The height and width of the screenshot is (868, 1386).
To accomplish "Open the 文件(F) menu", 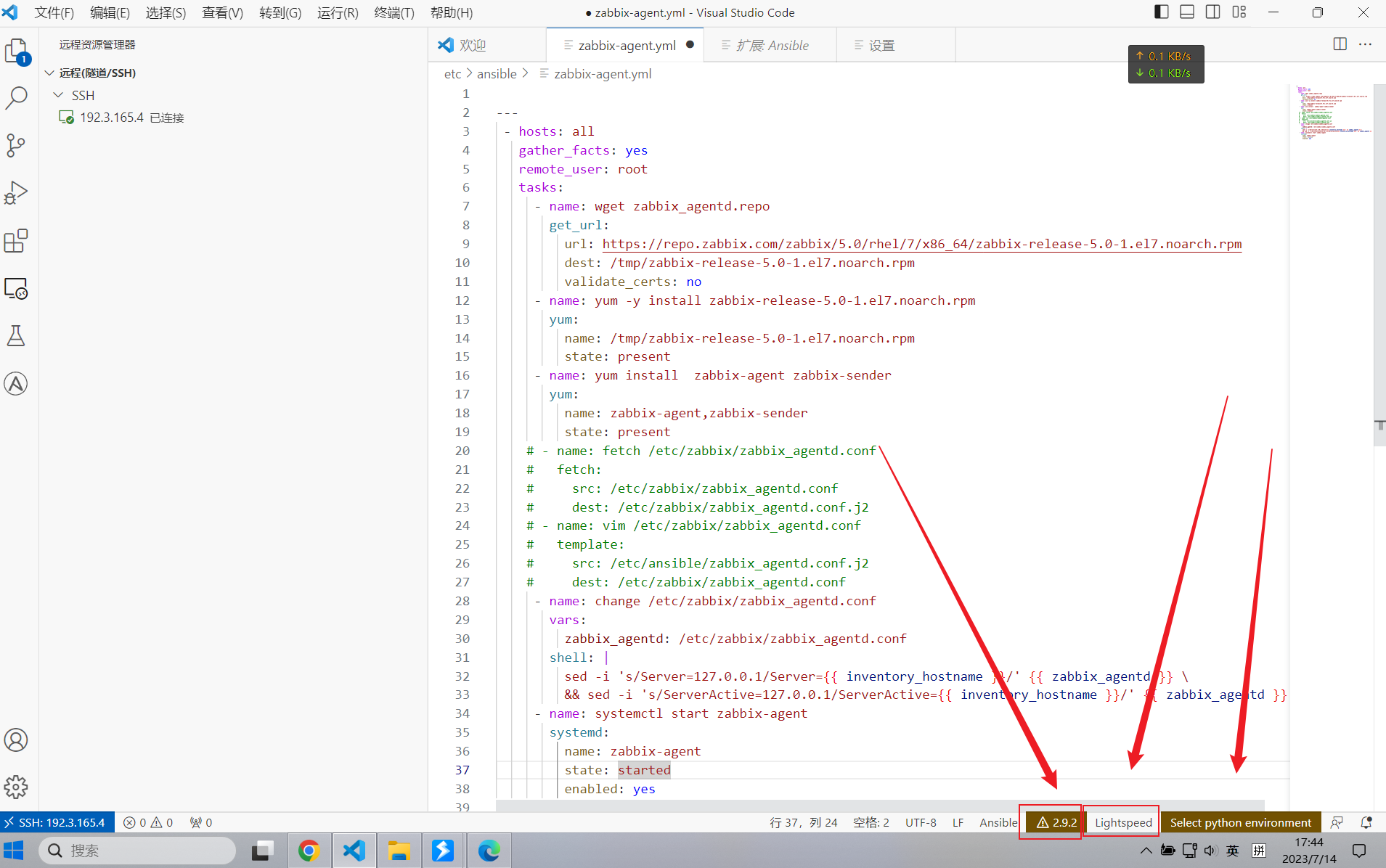I will point(54,12).
